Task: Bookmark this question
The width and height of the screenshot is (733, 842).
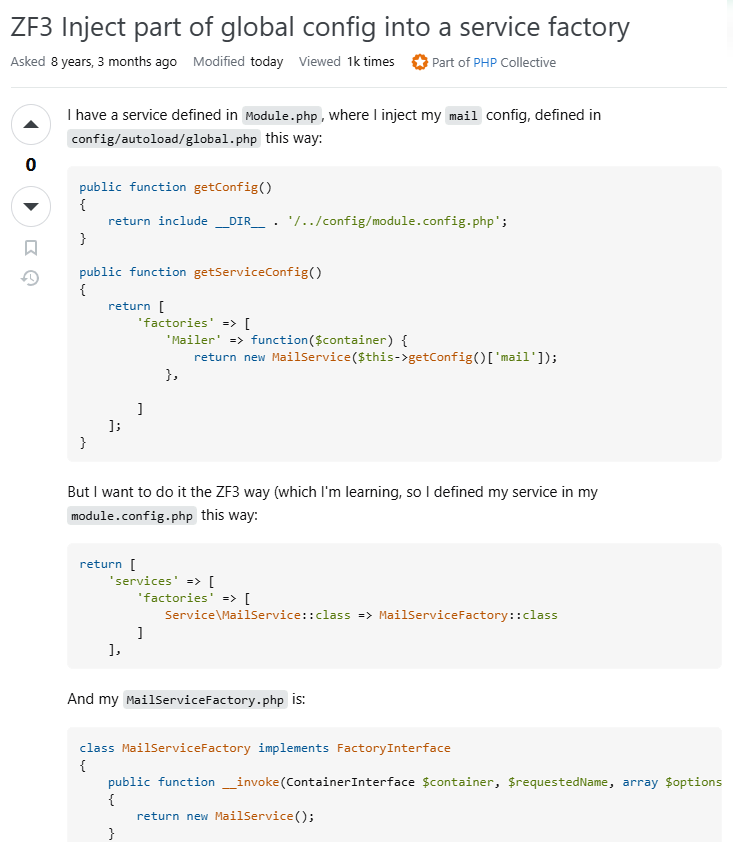Action: tap(31, 247)
